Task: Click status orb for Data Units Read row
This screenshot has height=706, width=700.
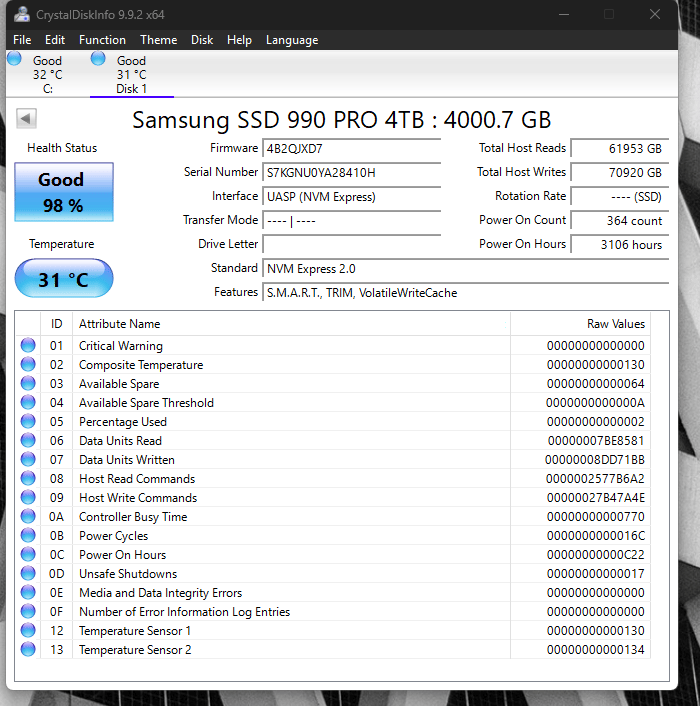Action: [x=28, y=440]
